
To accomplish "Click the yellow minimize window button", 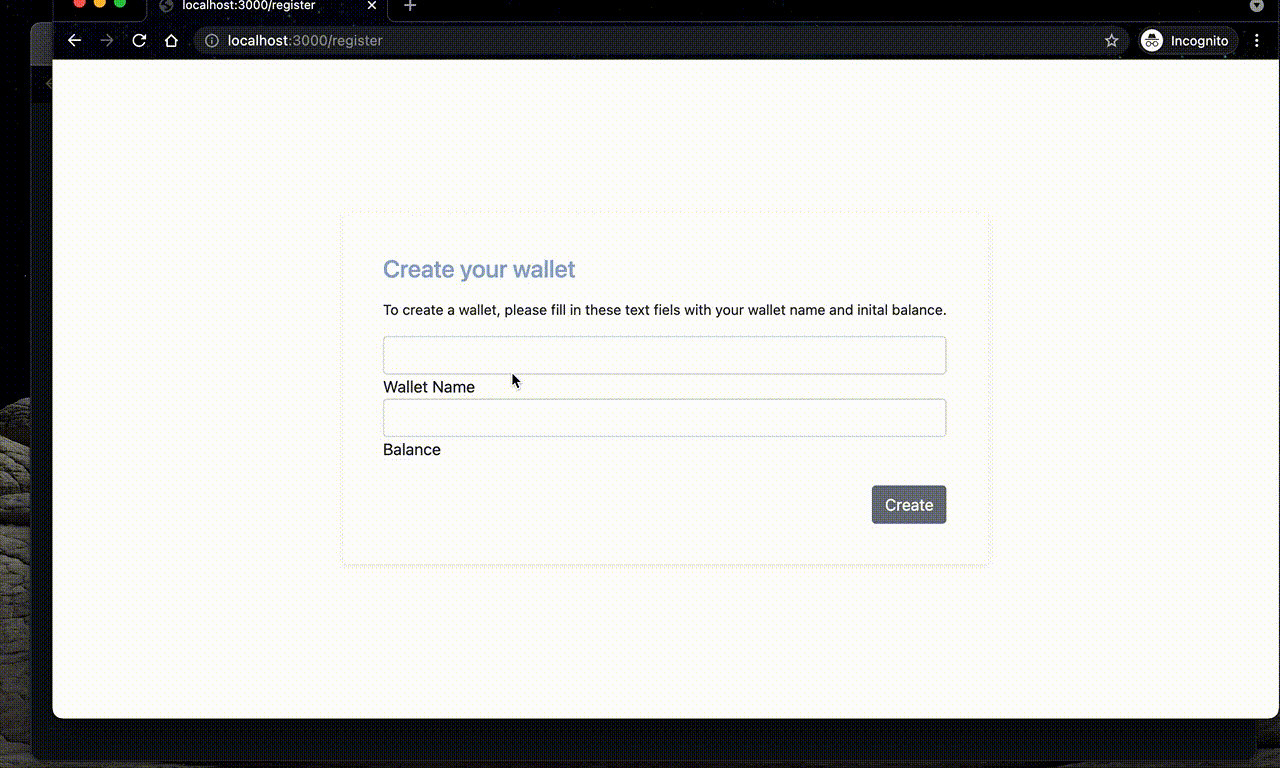I will [99, 3].
